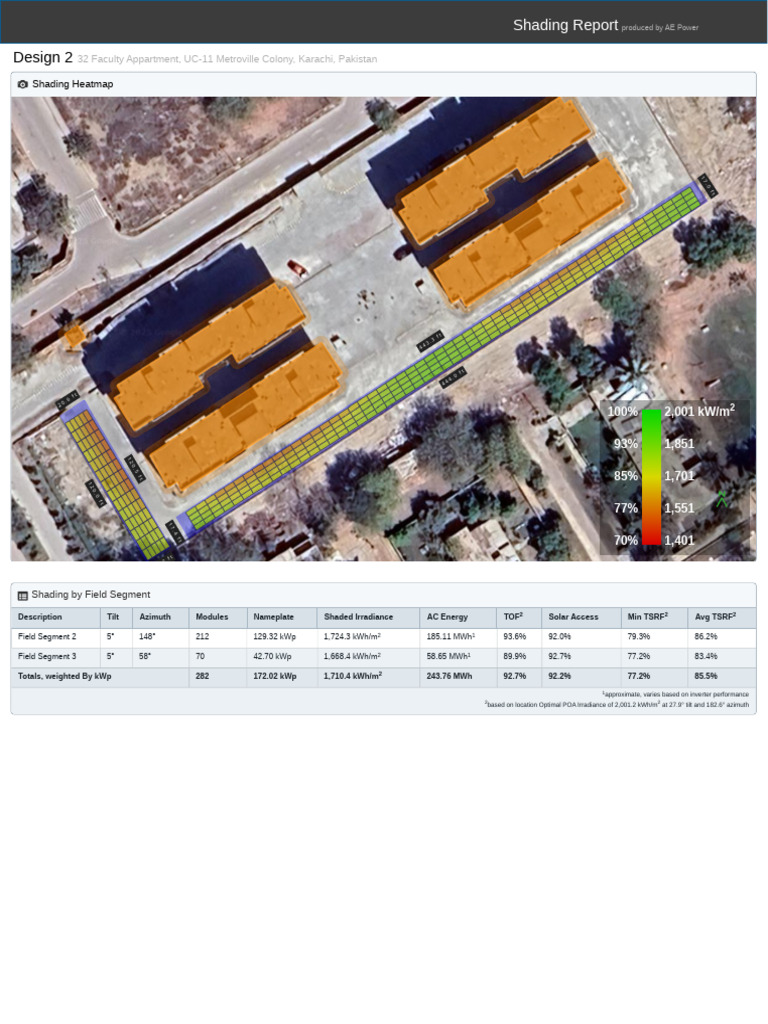The height and width of the screenshot is (1024, 768).
Task: Click the 70 modules cell
Action: point(200,656)
